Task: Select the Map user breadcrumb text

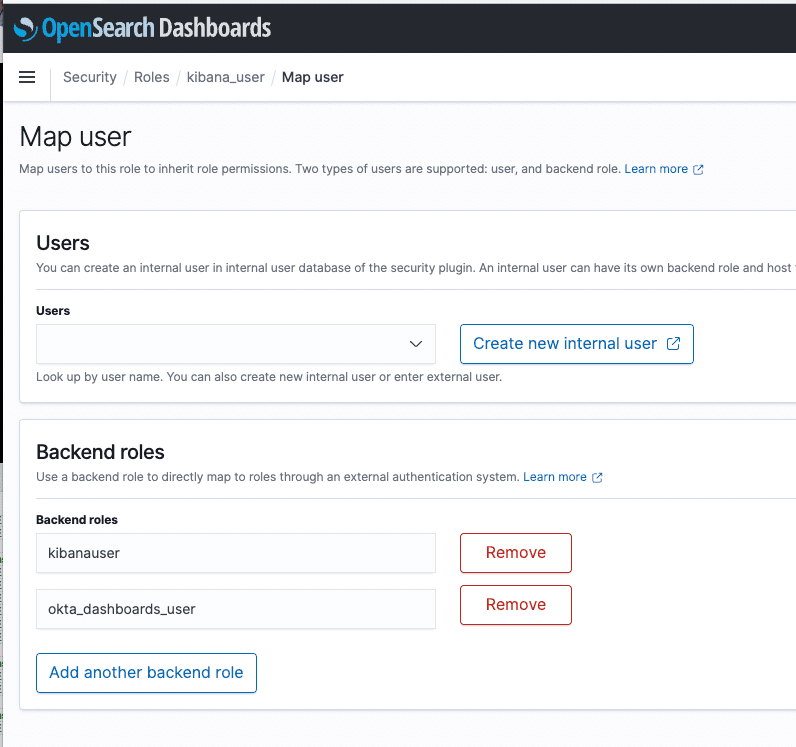Action: tap(313, 77)
